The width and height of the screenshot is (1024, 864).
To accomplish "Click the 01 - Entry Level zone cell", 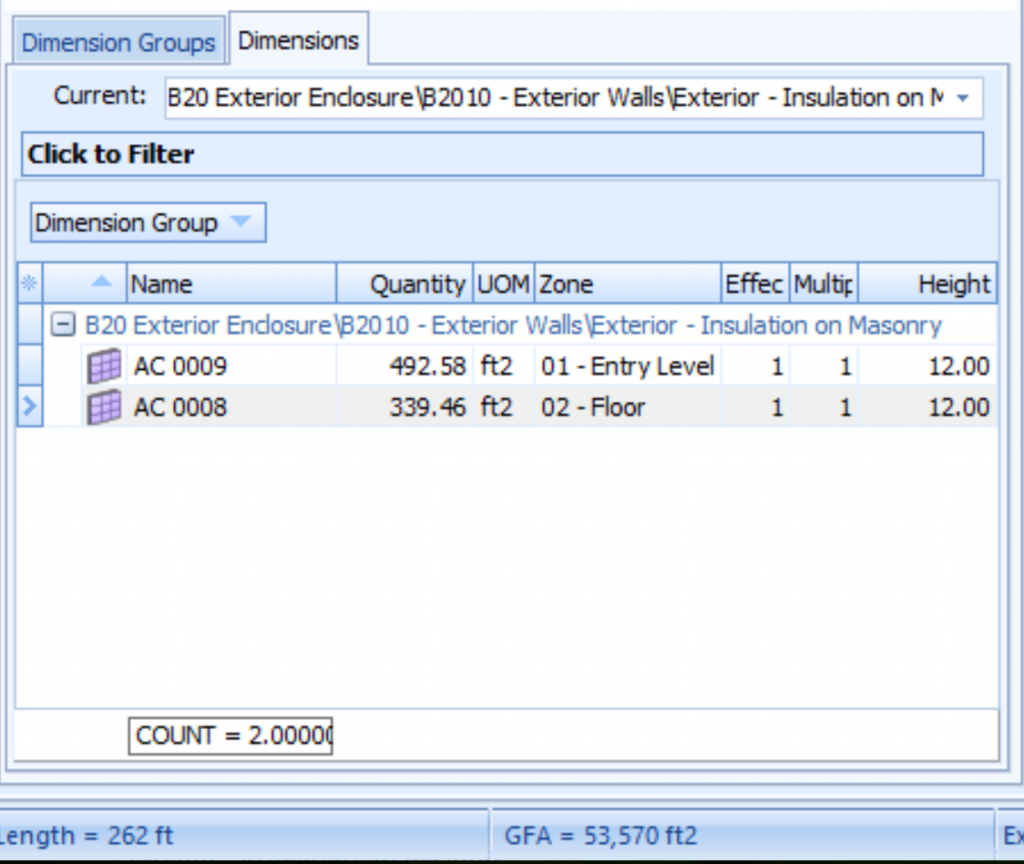I will (x=628, y=366).
